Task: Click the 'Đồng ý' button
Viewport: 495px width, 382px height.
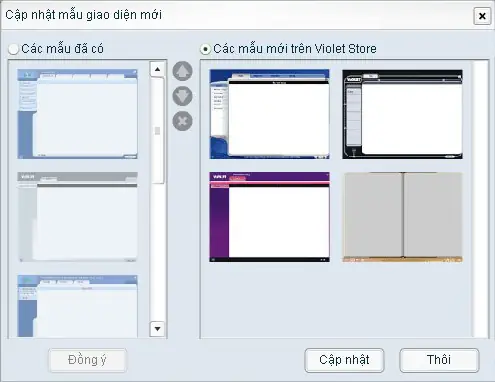Action: (87, 360)
